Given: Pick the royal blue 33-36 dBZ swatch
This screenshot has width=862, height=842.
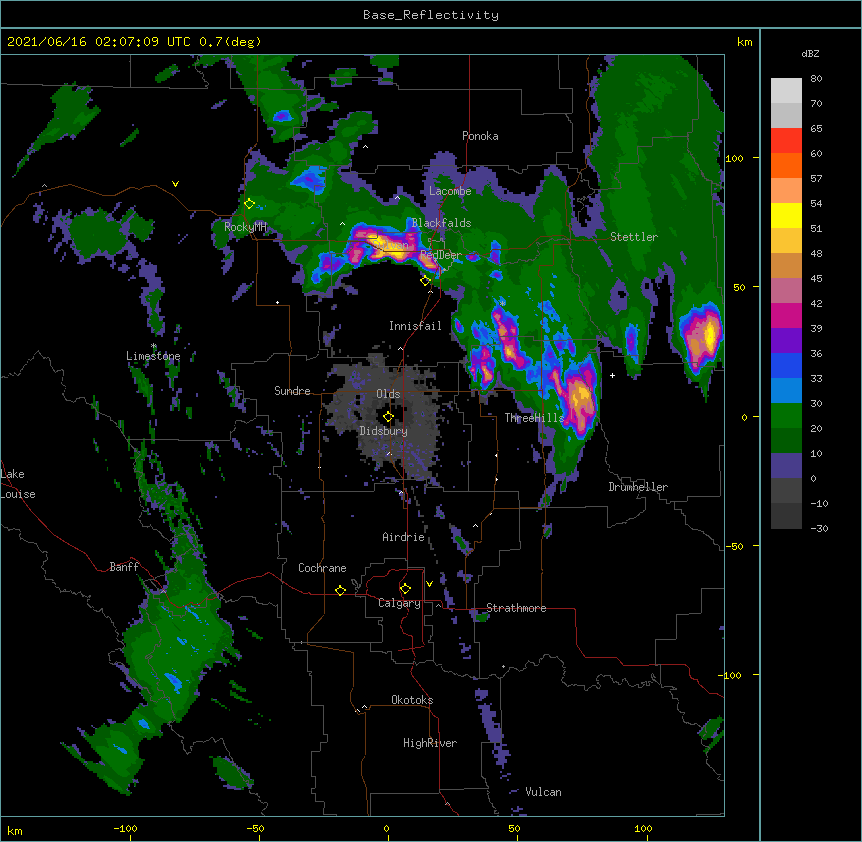Looking at the screenshot, I should (x=786, y=365).
